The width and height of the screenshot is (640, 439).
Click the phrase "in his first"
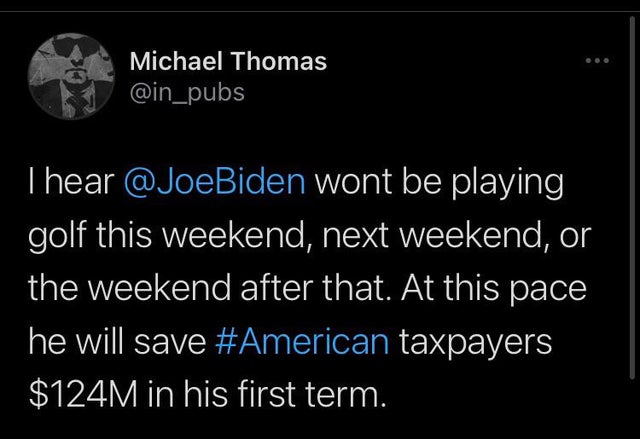(x=221, y=394)
